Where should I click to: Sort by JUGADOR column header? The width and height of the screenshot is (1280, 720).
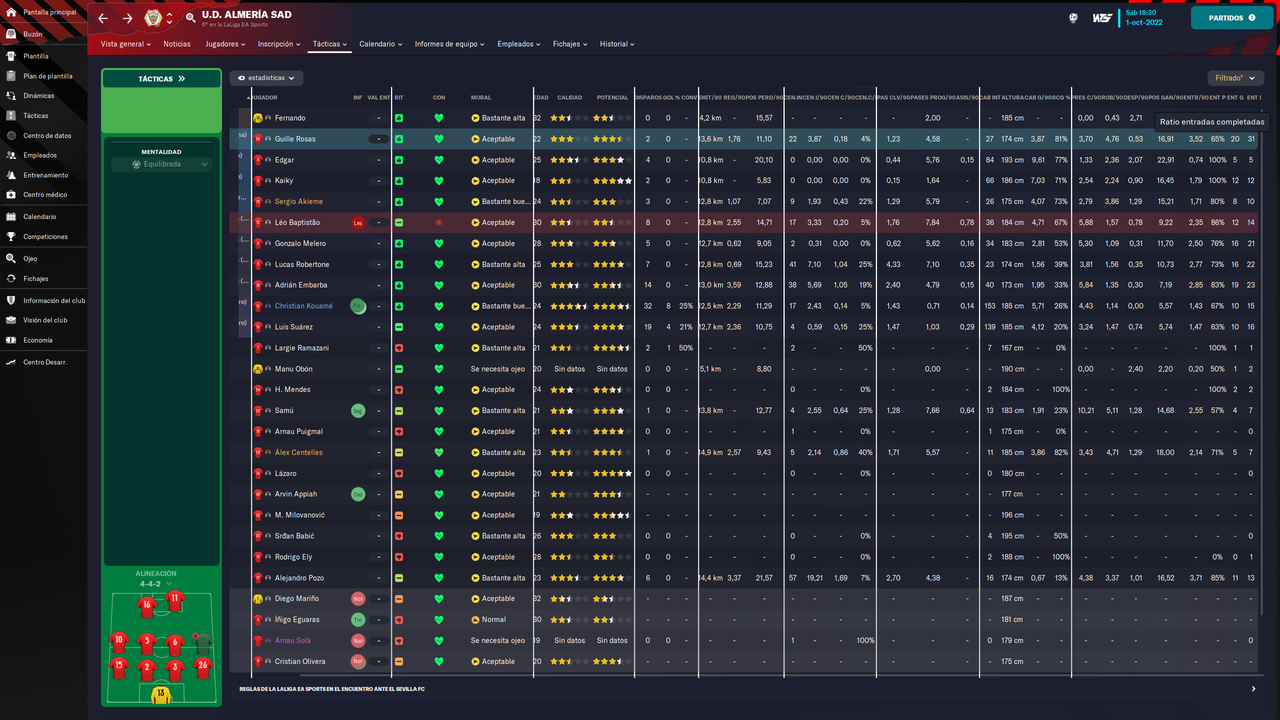coord(265,98)
